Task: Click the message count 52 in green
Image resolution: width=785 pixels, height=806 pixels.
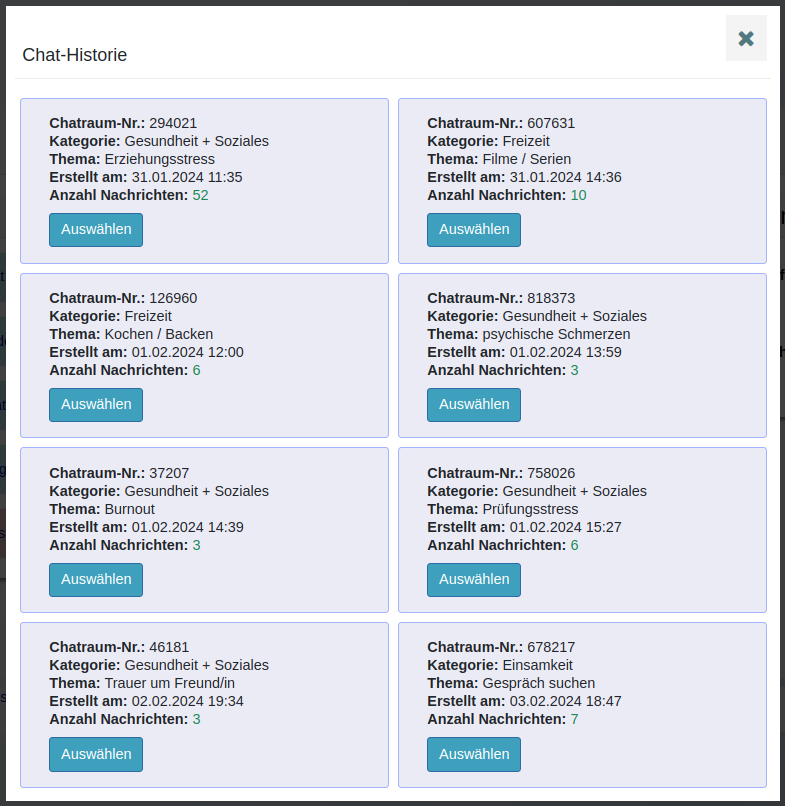Action: pyautogui.click(x=200, y=195)
